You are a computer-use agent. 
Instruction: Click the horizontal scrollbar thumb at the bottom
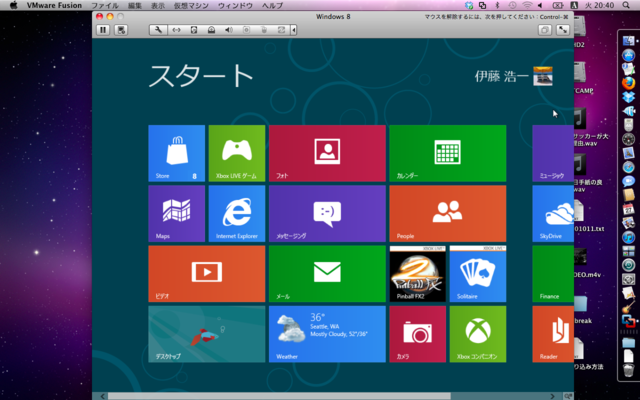coord(279,396)
